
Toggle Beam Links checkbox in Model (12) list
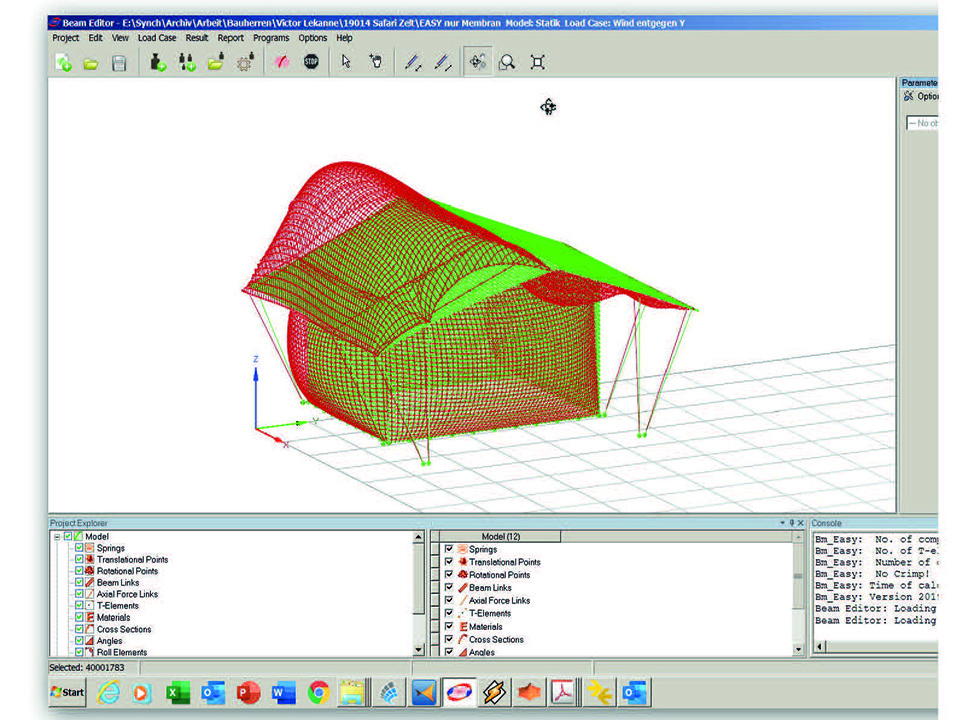pyautogui.click(x=449, y=588)
